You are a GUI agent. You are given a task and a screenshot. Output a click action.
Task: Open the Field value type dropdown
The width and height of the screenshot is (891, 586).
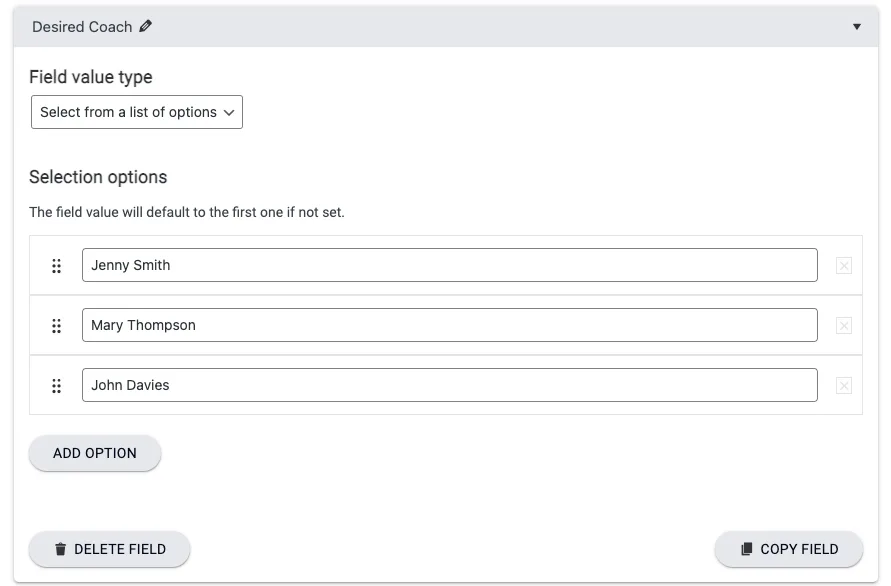click(137, 112)
